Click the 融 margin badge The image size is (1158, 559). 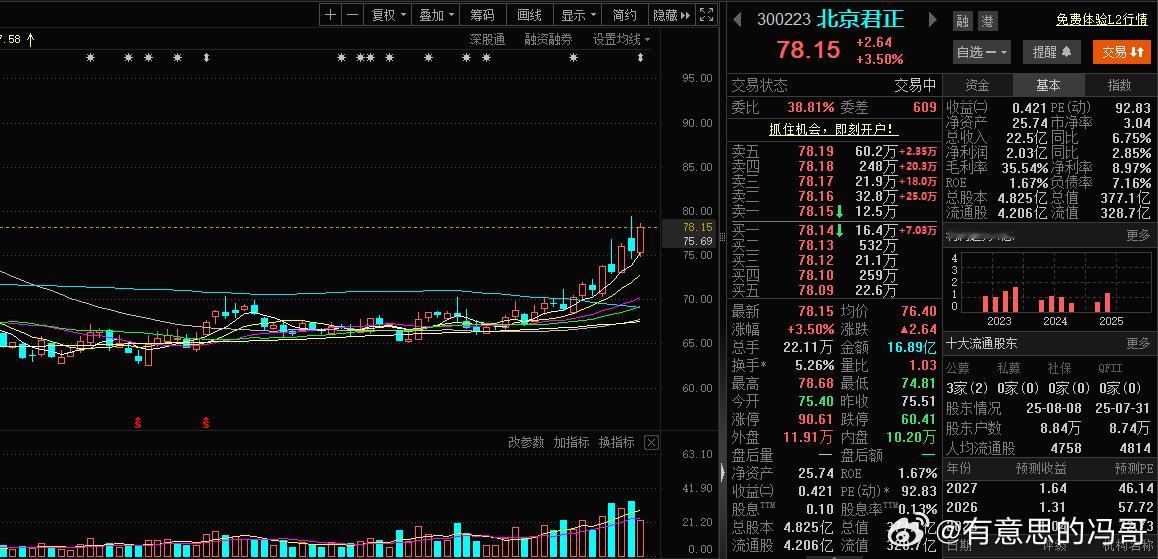pyautogui.click(x=962, y=21)
